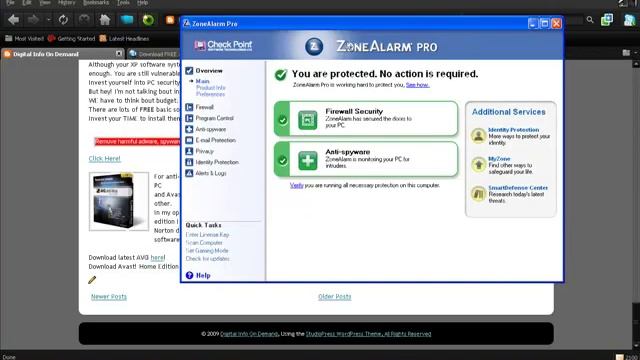
Task: Select Preferences under Overview
Action: pos(210,94)
